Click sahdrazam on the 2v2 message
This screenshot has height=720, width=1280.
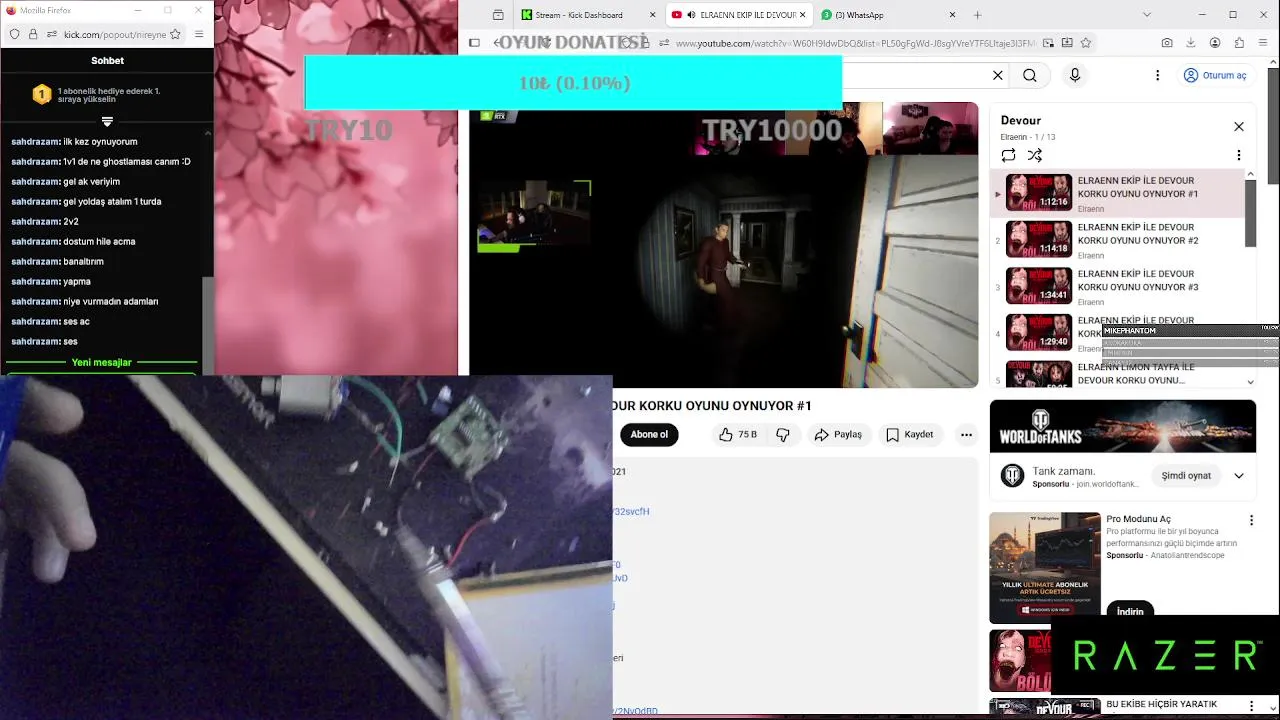[35, 221]
